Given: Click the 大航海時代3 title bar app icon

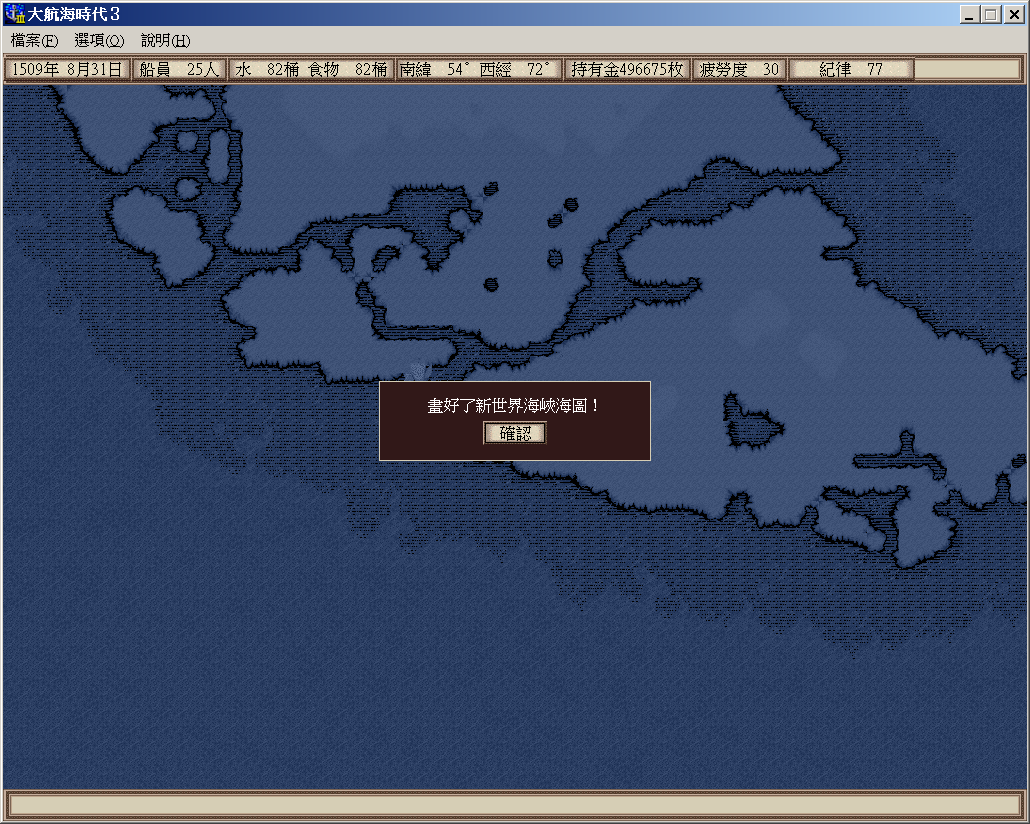Looking at the screenshot, I should click(x=15, y=15).
